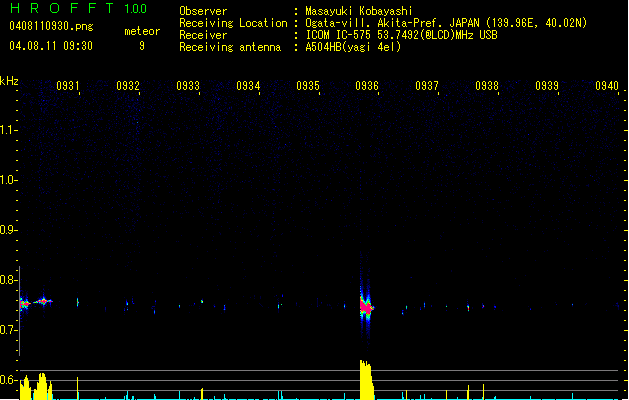The width and height of the screenshot is (629, 400).
Task: Select the 0934 time label
Action: pyautogui.click(x=248, y=86)
